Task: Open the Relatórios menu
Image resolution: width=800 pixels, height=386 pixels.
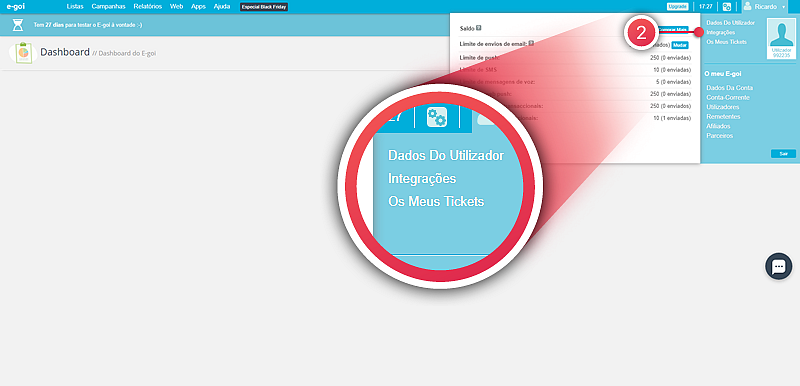Action: tap(147, 7)
